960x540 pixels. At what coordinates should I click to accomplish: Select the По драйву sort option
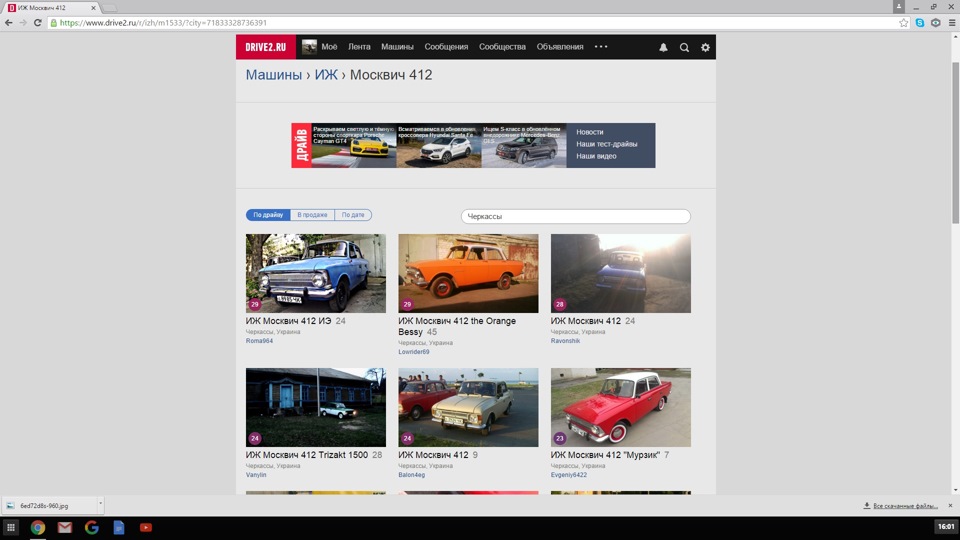(268, 215)
